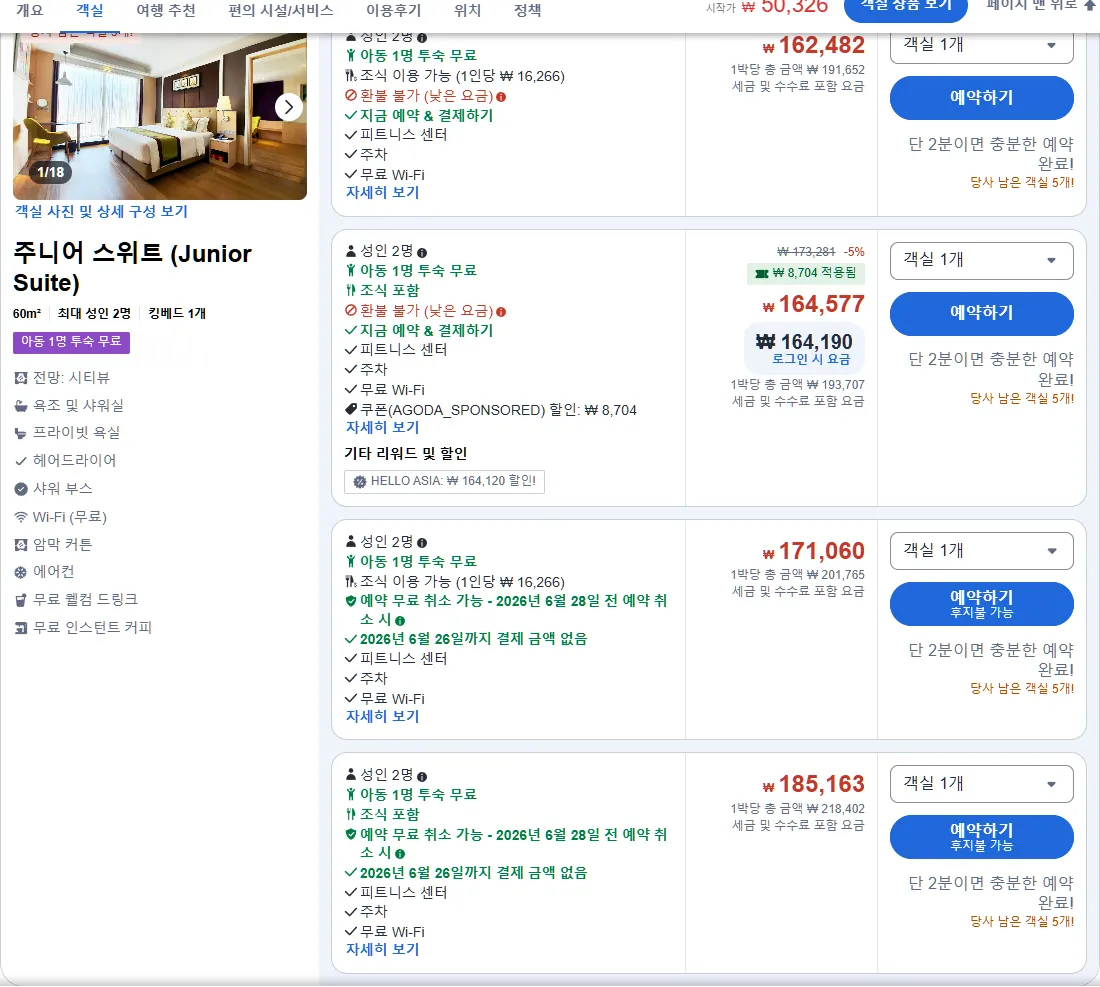Click info icon beside 성인 2명 in 164,577 offer
Image resolution: width=1100 pixels, height=987 pixels.
422,253
